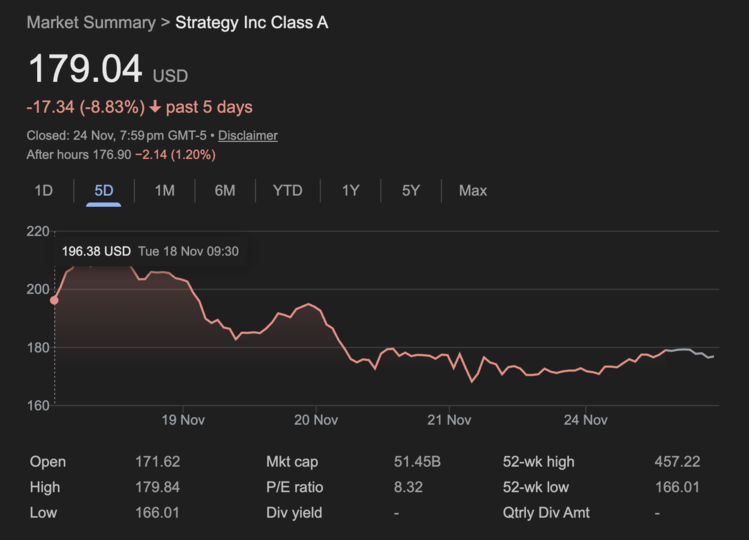Click the 19 Nov date on chart axis
The image size is (749, 540).
point(183,420)
